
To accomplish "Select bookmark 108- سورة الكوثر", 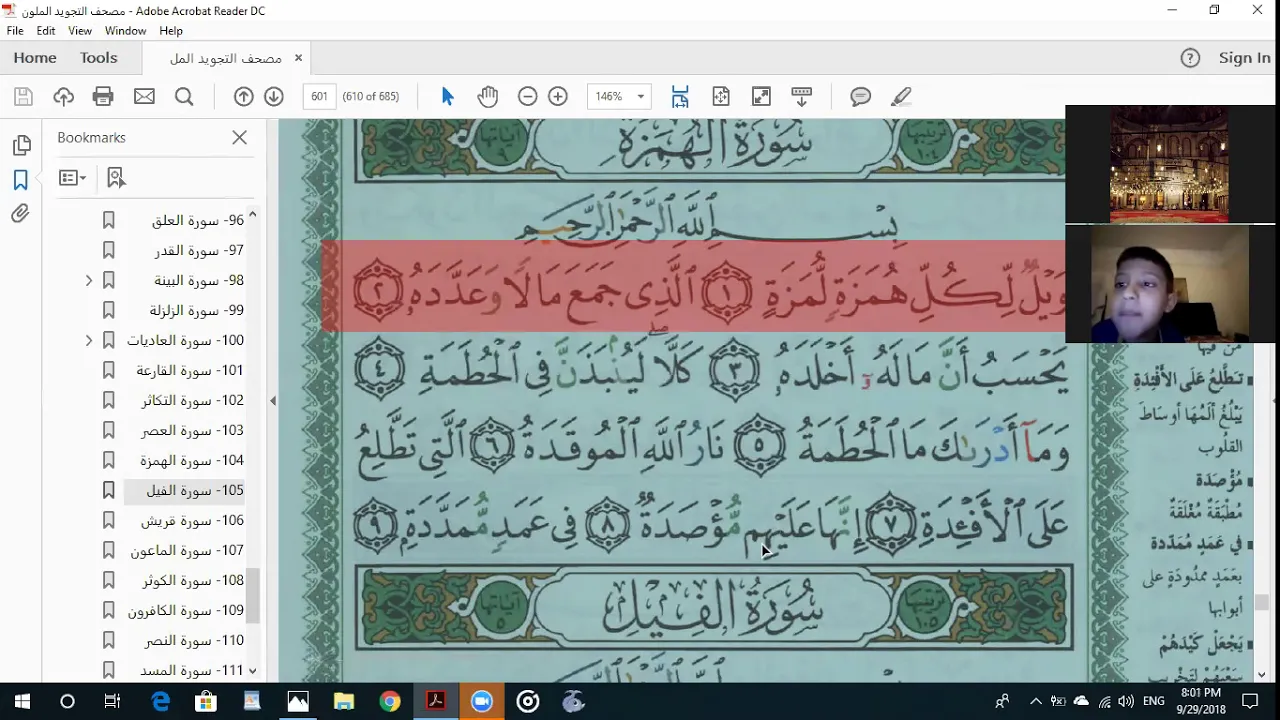I will click(x=191, y=580).
